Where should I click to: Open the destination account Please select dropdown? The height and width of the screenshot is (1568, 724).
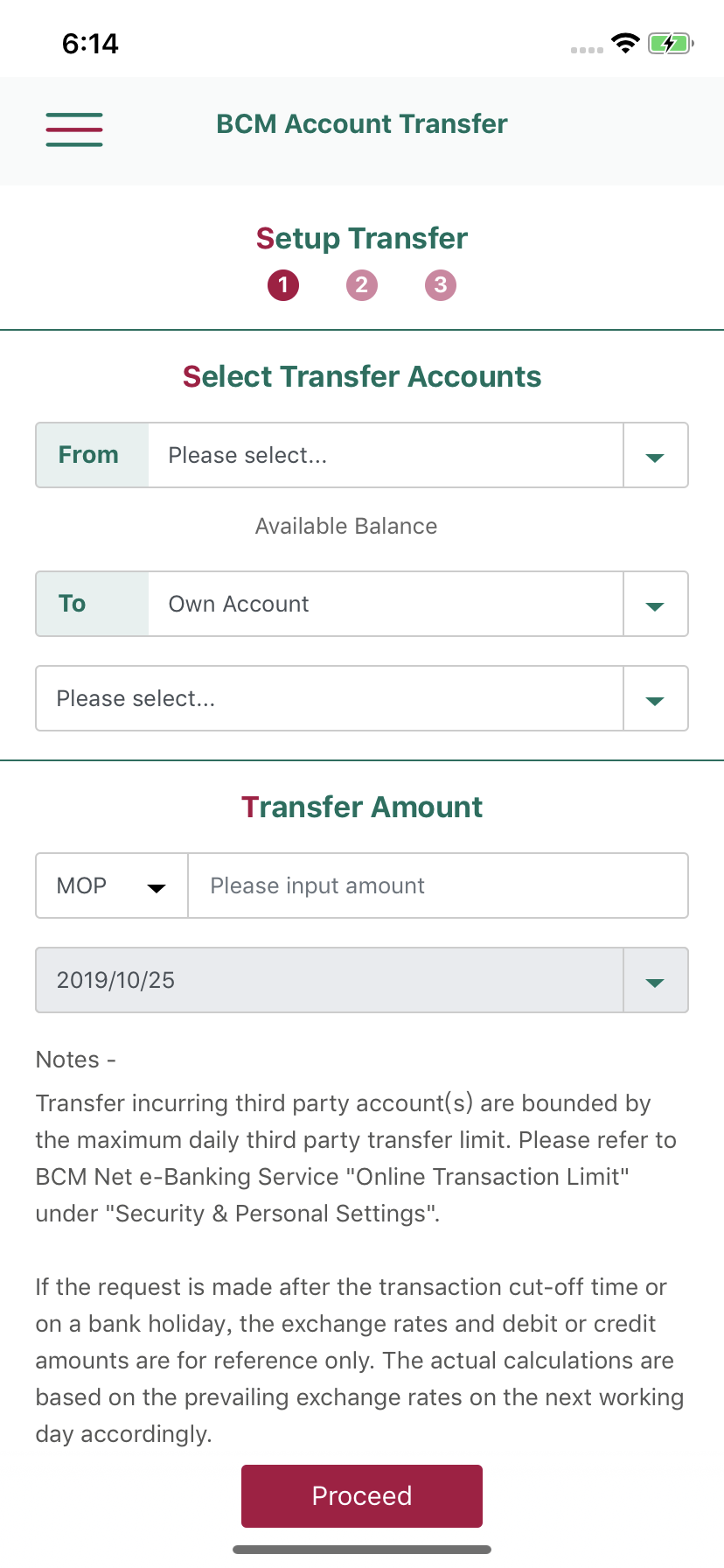click(x=362, y=698)
